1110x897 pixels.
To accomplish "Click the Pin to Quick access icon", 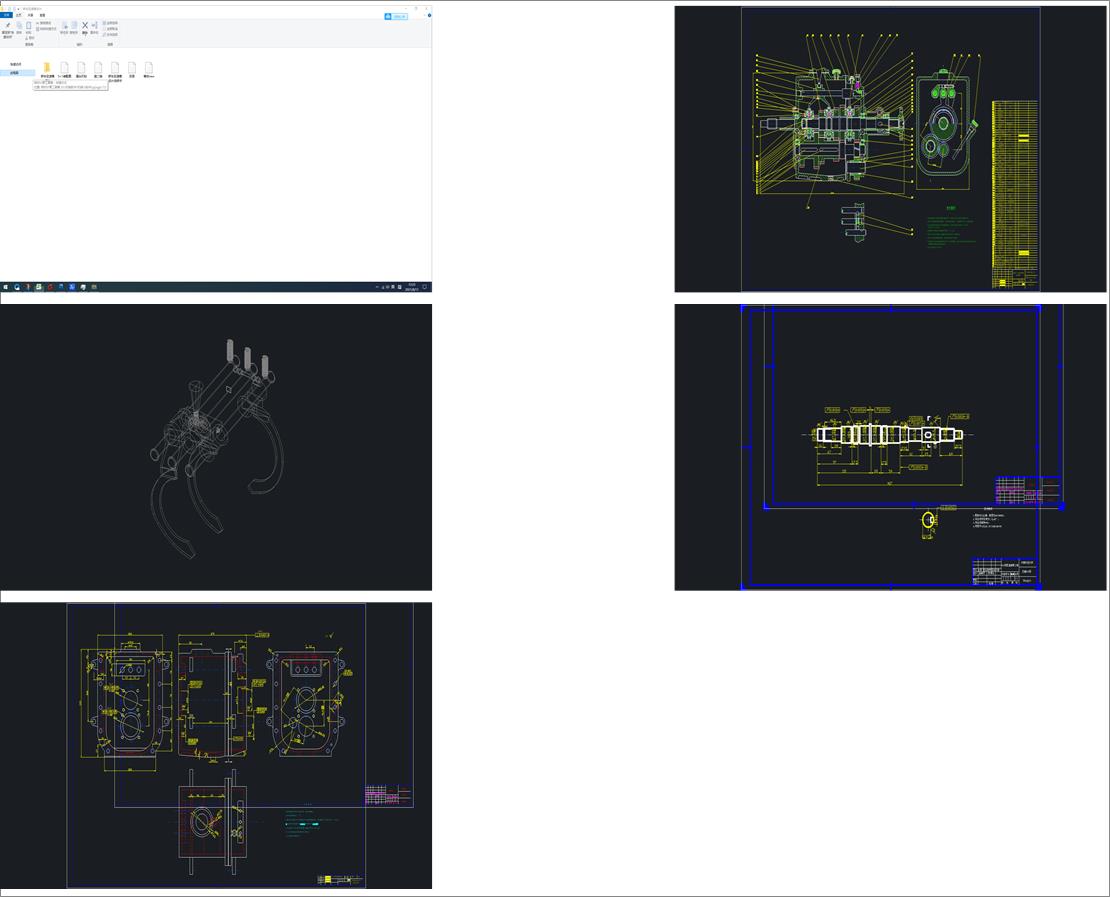I will [x=7, y=27].
